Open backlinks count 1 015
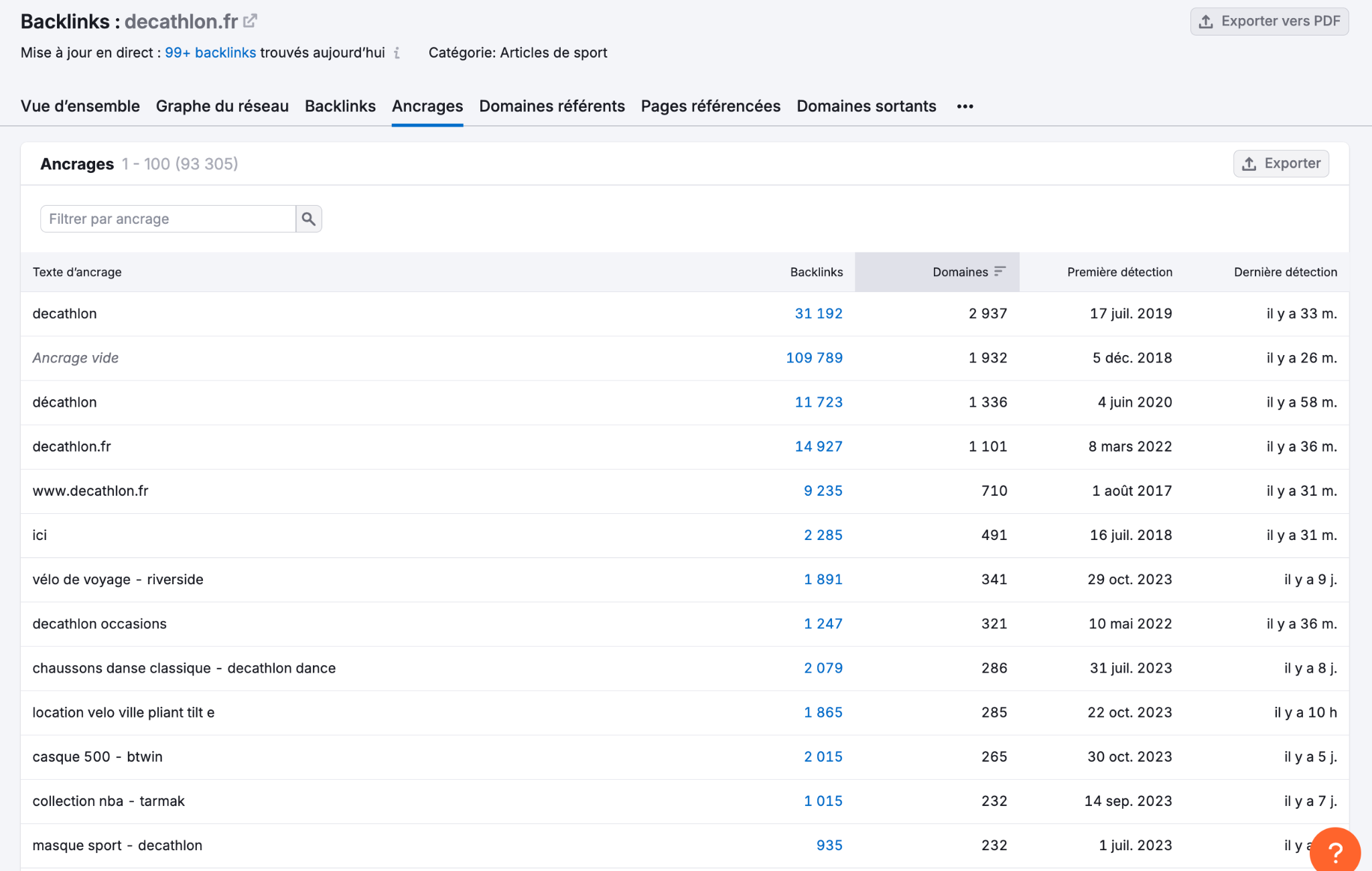The width and height of the screenshot is (1372, 871). [823, 801]
